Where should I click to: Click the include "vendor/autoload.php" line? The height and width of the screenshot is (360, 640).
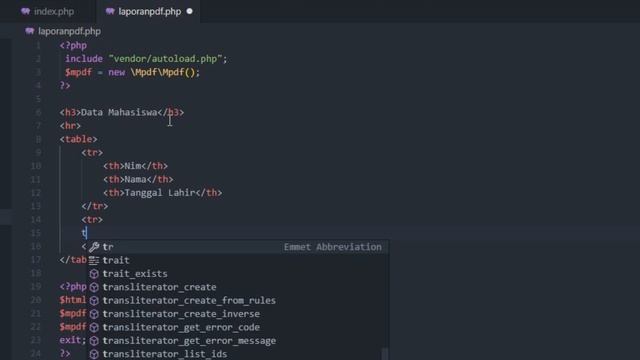[146, 59]
